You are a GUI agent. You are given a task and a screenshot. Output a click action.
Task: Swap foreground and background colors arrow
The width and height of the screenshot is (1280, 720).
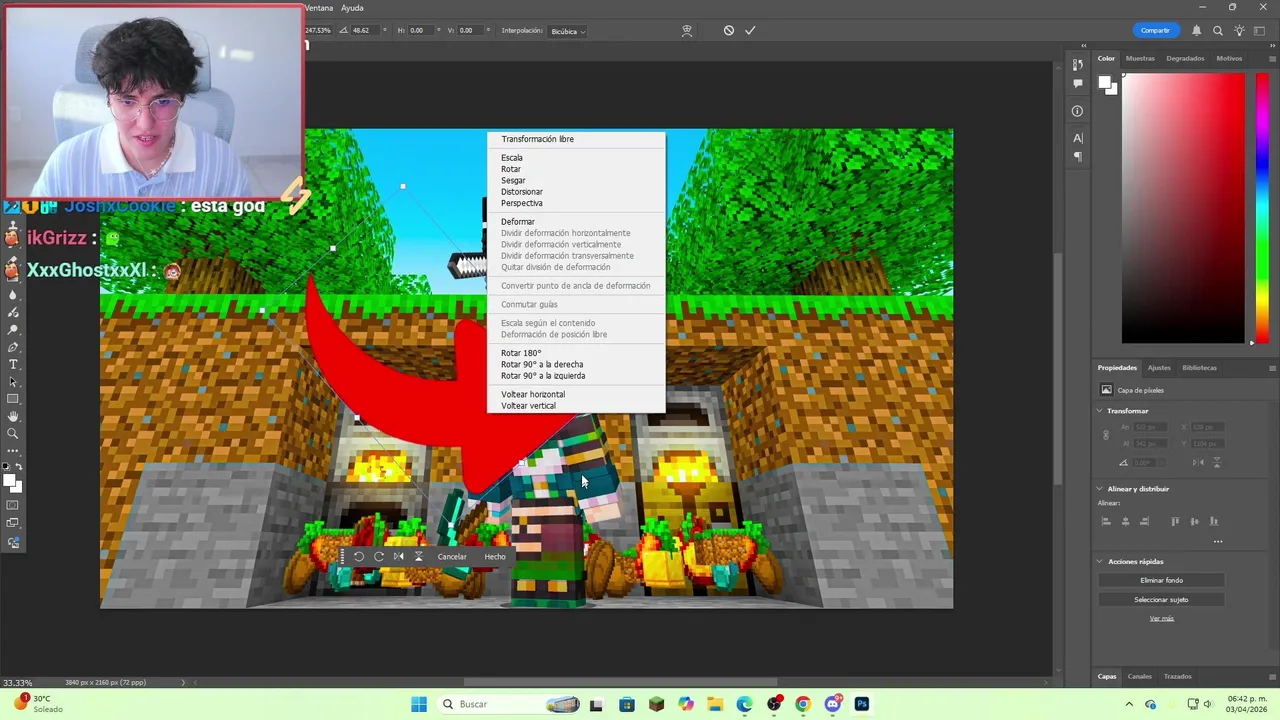pyautogui.click(x=19, y=467)
